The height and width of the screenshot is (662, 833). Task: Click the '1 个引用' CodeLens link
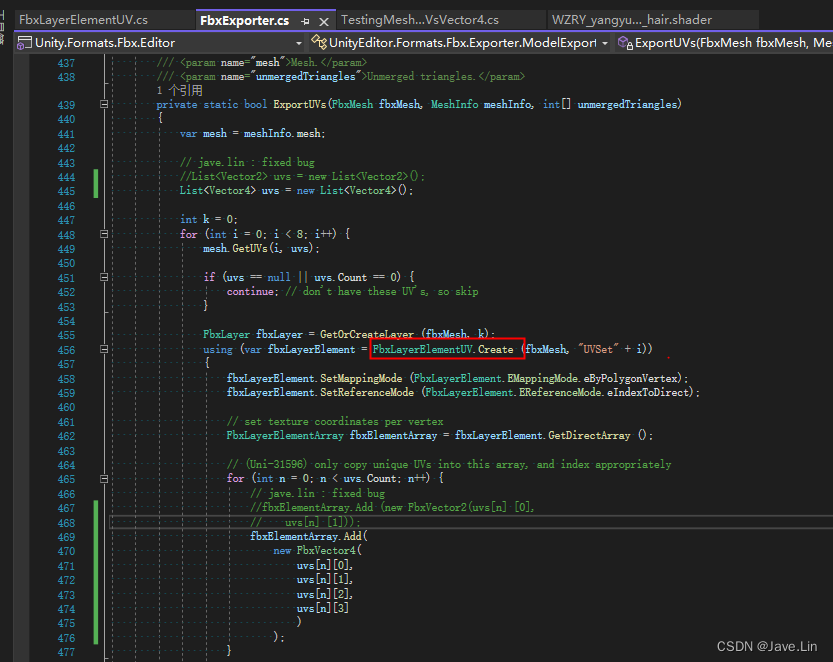point(180,90)
